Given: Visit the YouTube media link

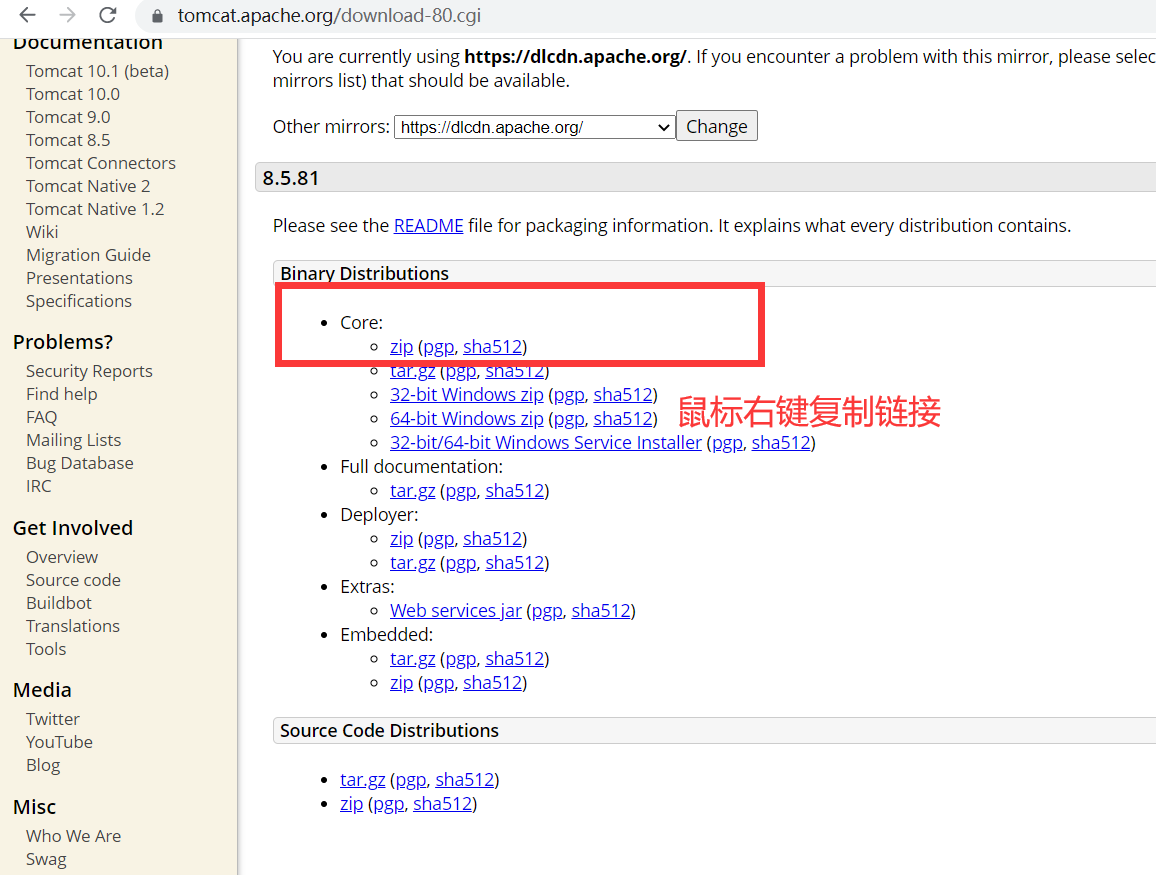Looking at the screenshot, I should click(60, 742).
